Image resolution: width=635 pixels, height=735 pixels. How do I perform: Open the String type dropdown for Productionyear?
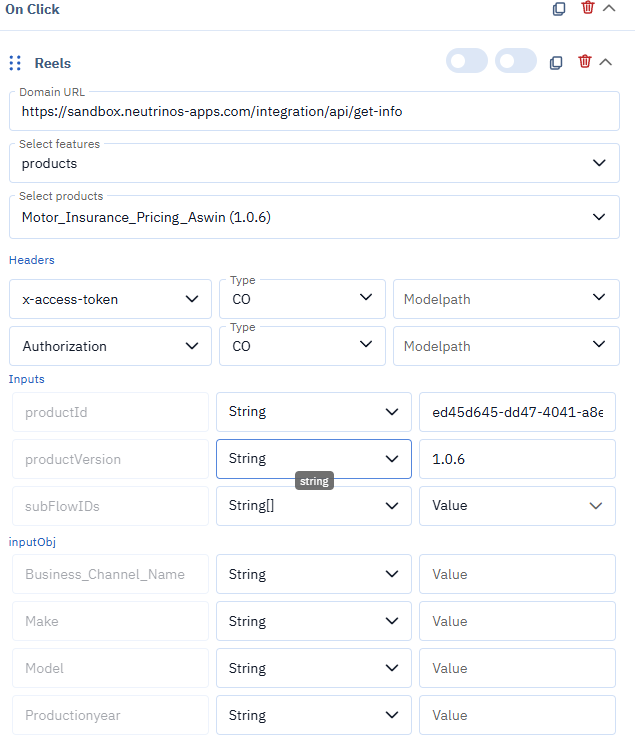tap(313, 715)
